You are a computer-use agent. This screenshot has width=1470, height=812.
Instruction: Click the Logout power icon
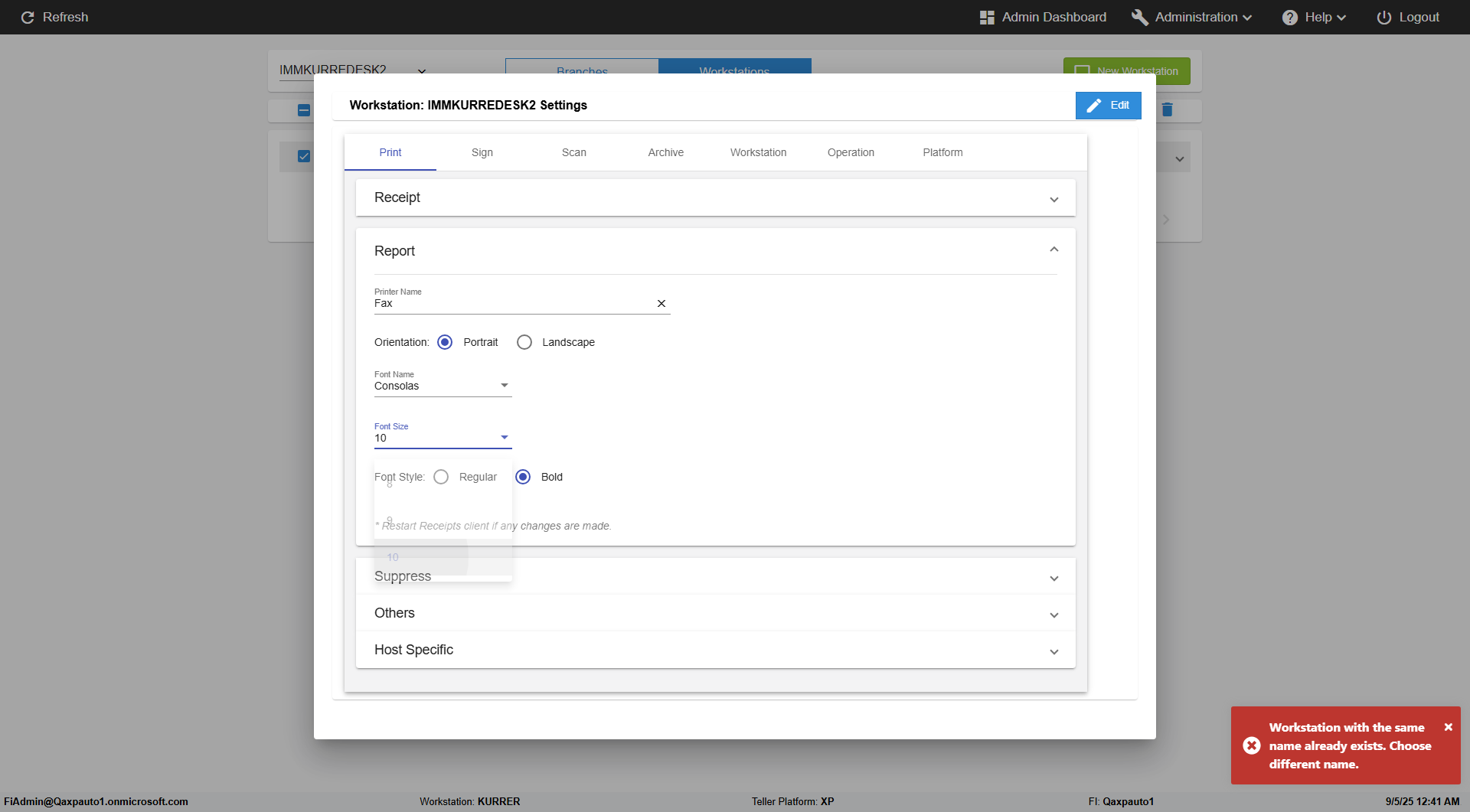1384,17
